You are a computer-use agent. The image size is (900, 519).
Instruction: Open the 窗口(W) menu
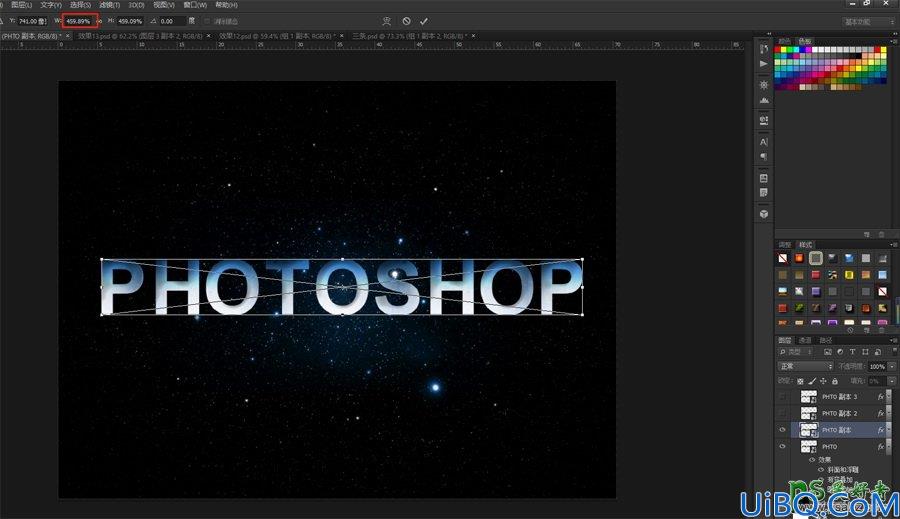point(195,5)
